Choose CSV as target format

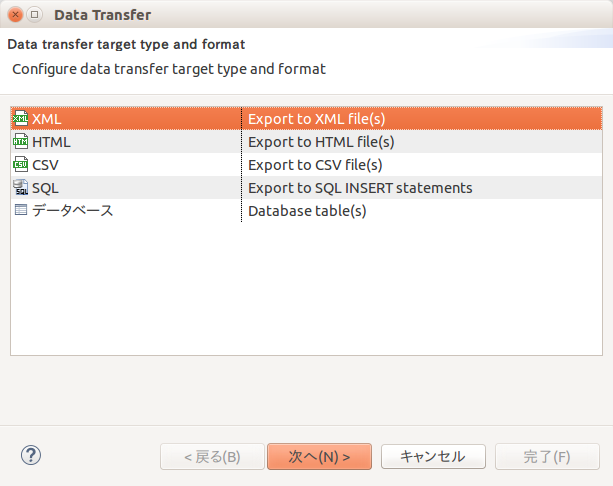306,165
